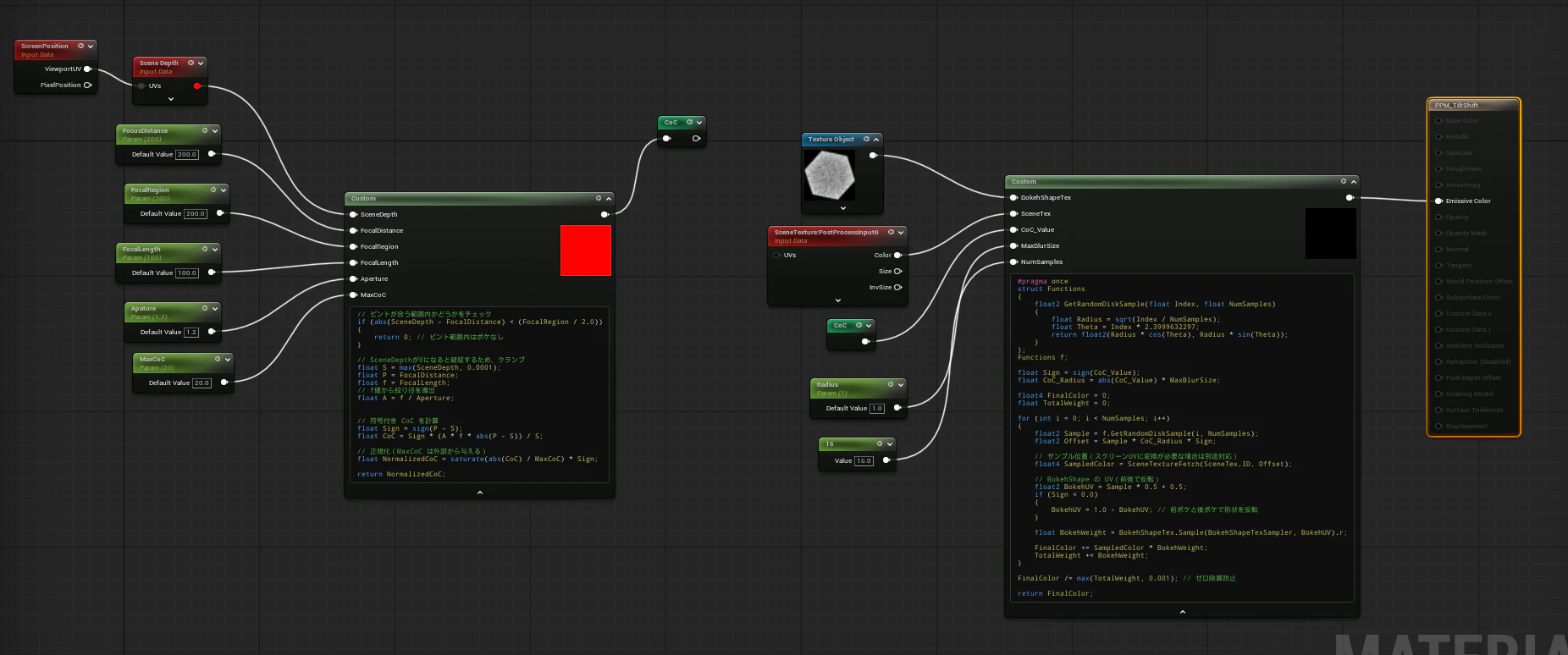Click the UVs input pin on Scene Depth
Viewport: 1568px width, 655px height.
click(x=141, y=85)
